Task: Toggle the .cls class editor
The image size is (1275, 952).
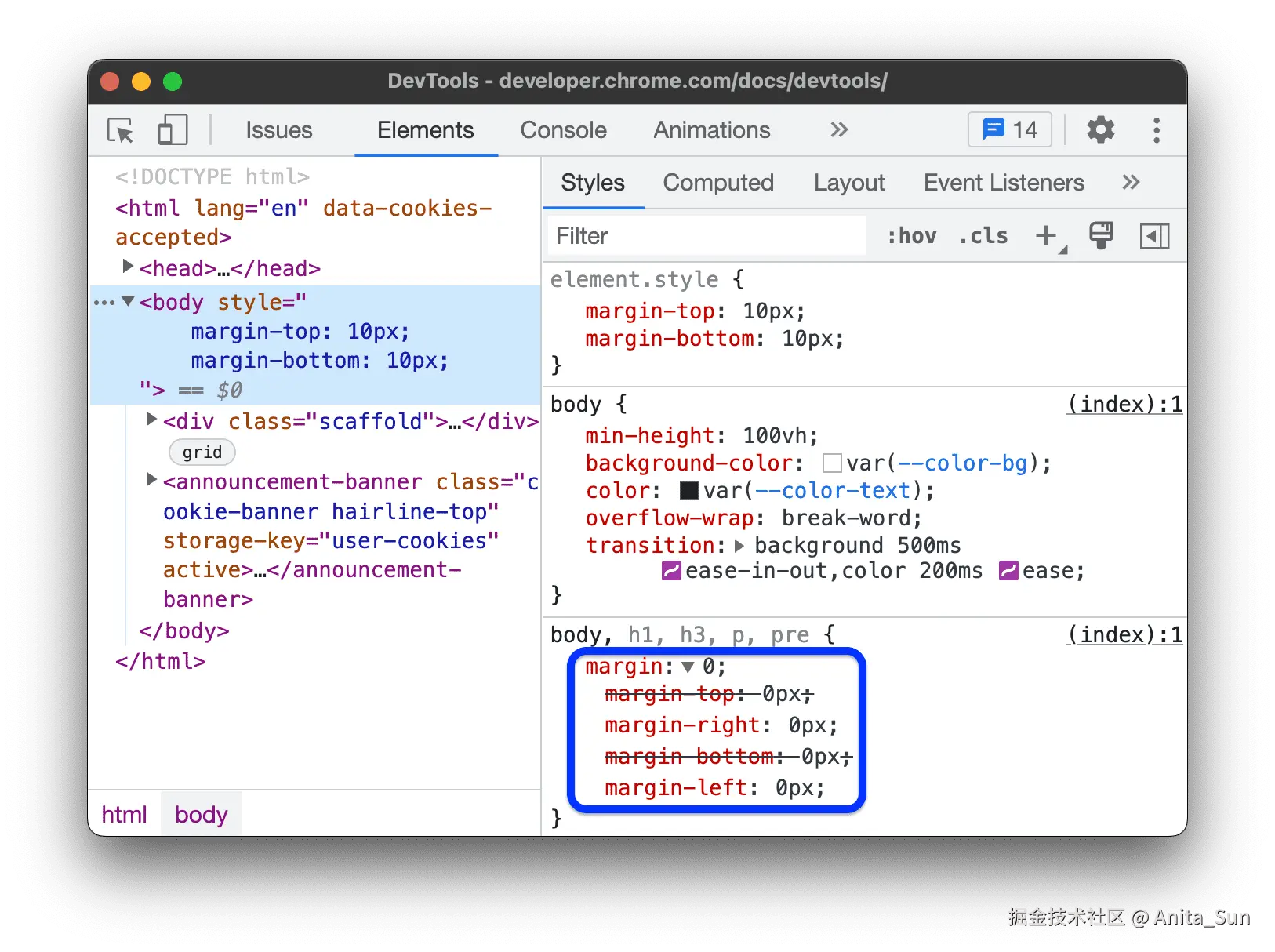Action: coord(983,236)
